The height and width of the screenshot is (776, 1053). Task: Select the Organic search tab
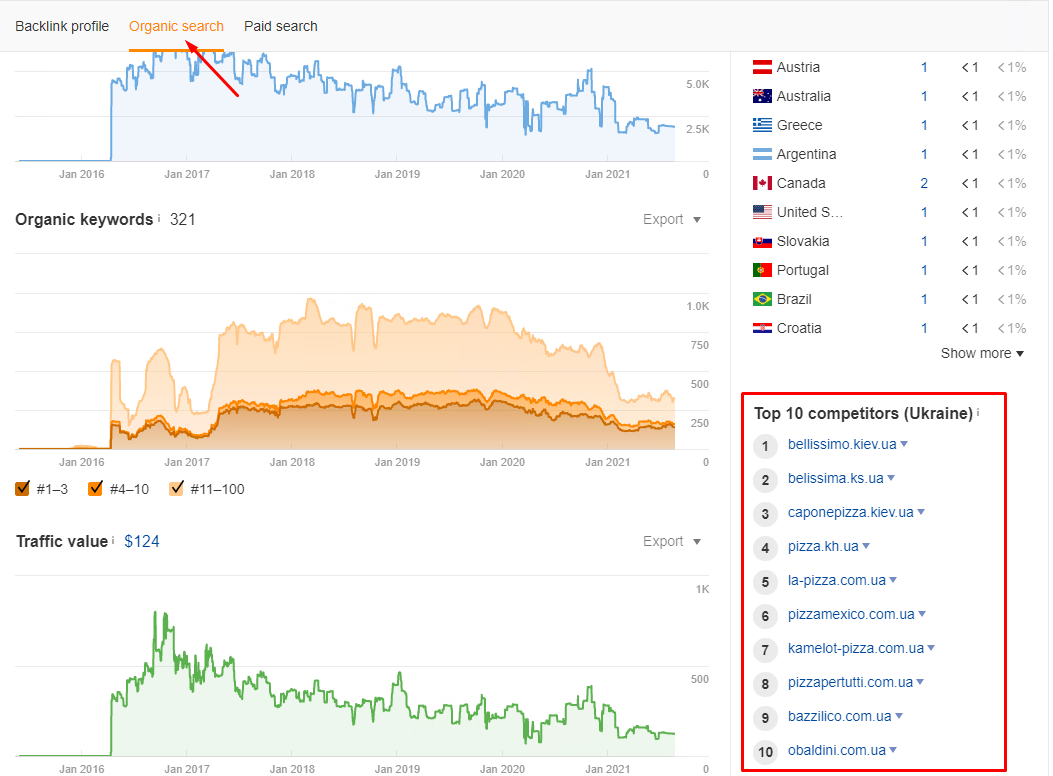[x=176, y=26]
